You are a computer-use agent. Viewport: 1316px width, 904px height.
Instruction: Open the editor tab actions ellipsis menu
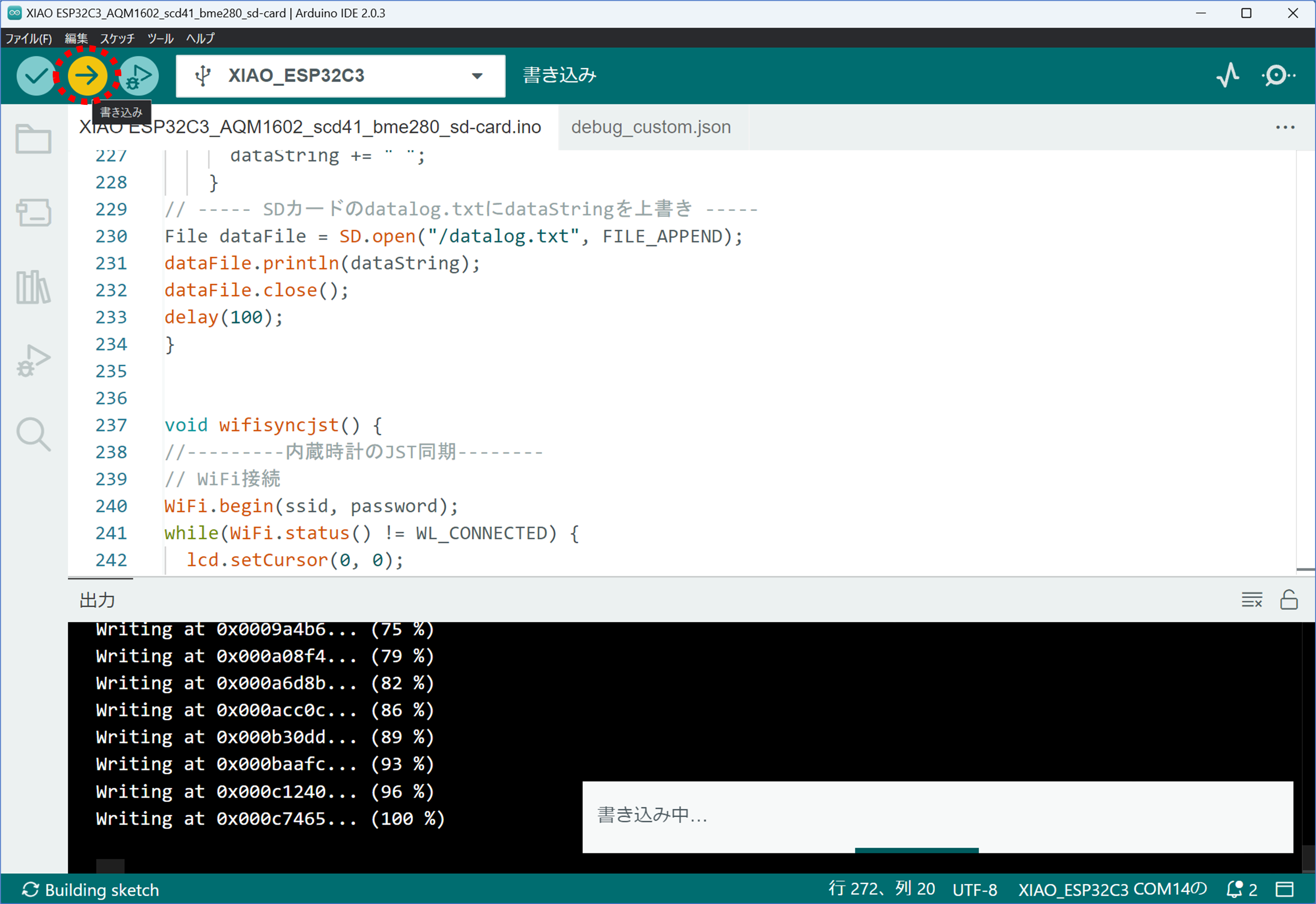point(1285,127)
